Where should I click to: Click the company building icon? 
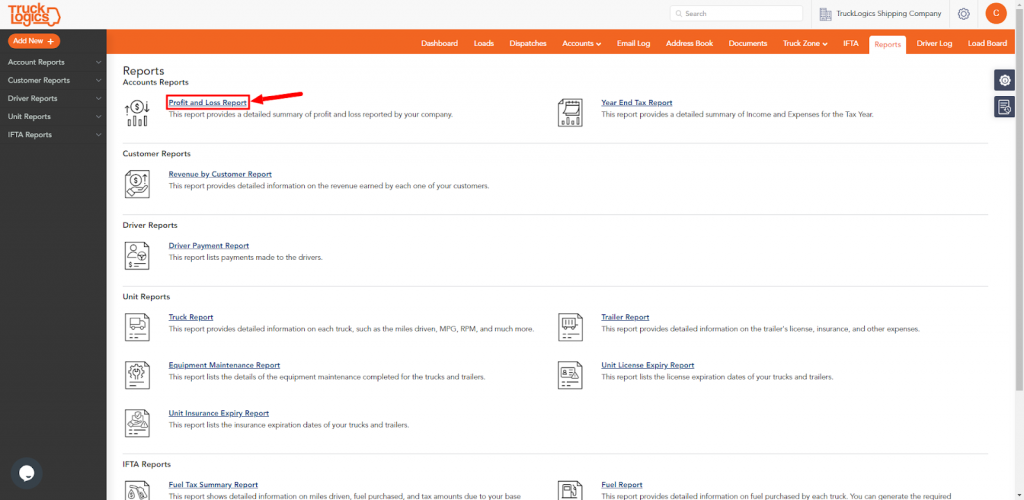click(825, 14)
